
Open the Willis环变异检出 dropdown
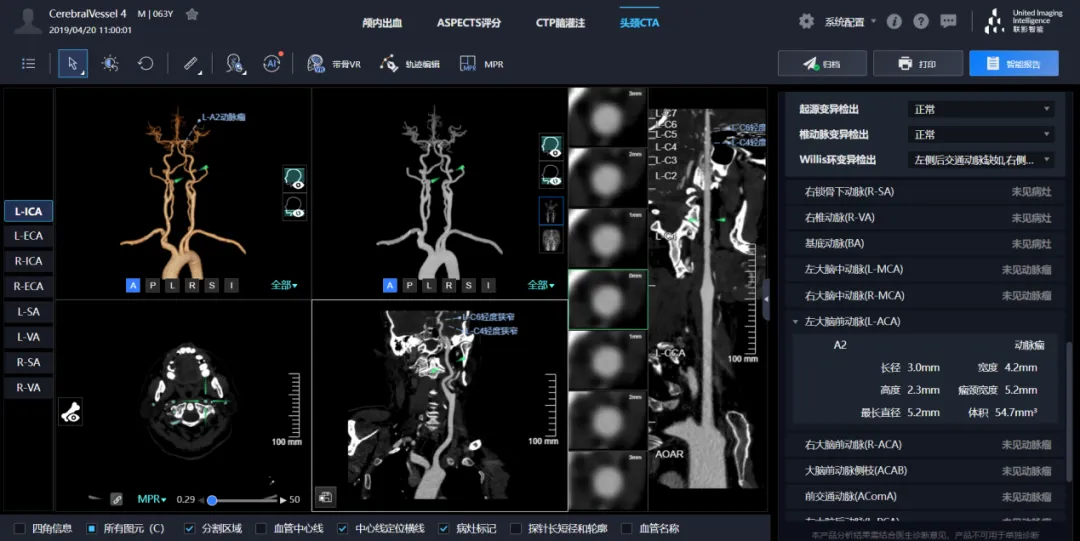(x=980, y=160)
